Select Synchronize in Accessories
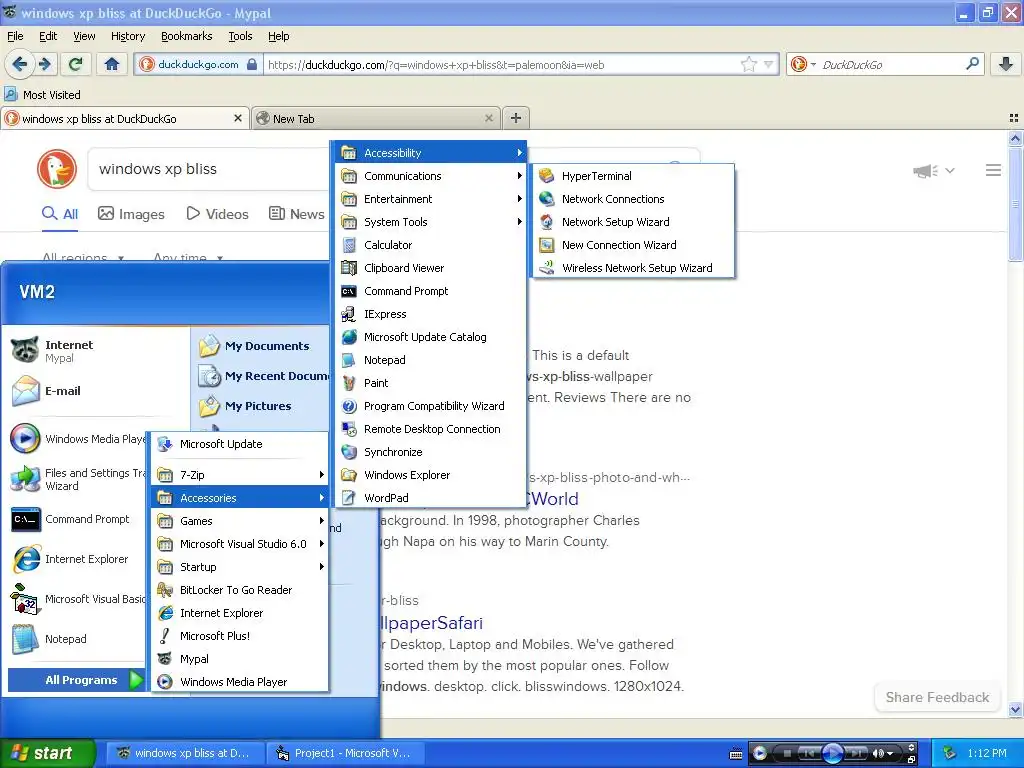The image size is (1024, 768). pyautogui.click(x=431, y=452)
